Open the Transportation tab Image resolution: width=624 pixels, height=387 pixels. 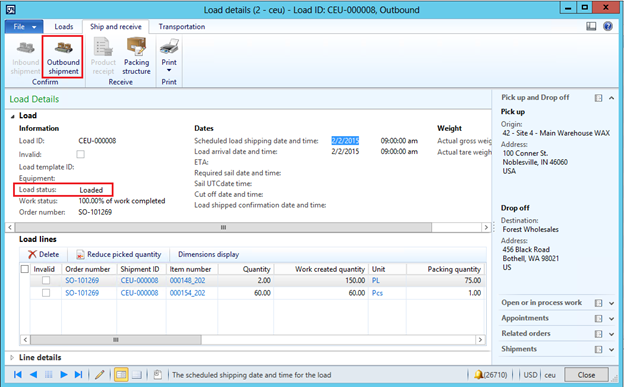(182, 27)
